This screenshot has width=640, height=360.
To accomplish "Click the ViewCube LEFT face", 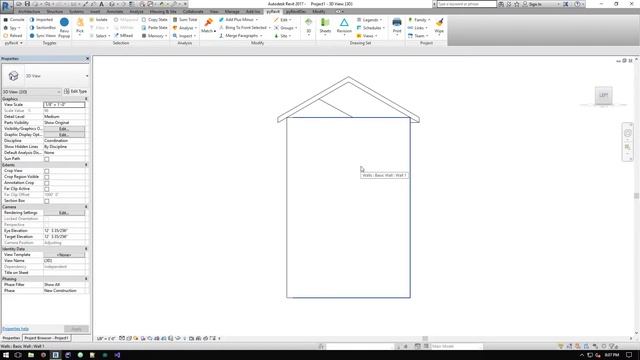I will point(603,96).
